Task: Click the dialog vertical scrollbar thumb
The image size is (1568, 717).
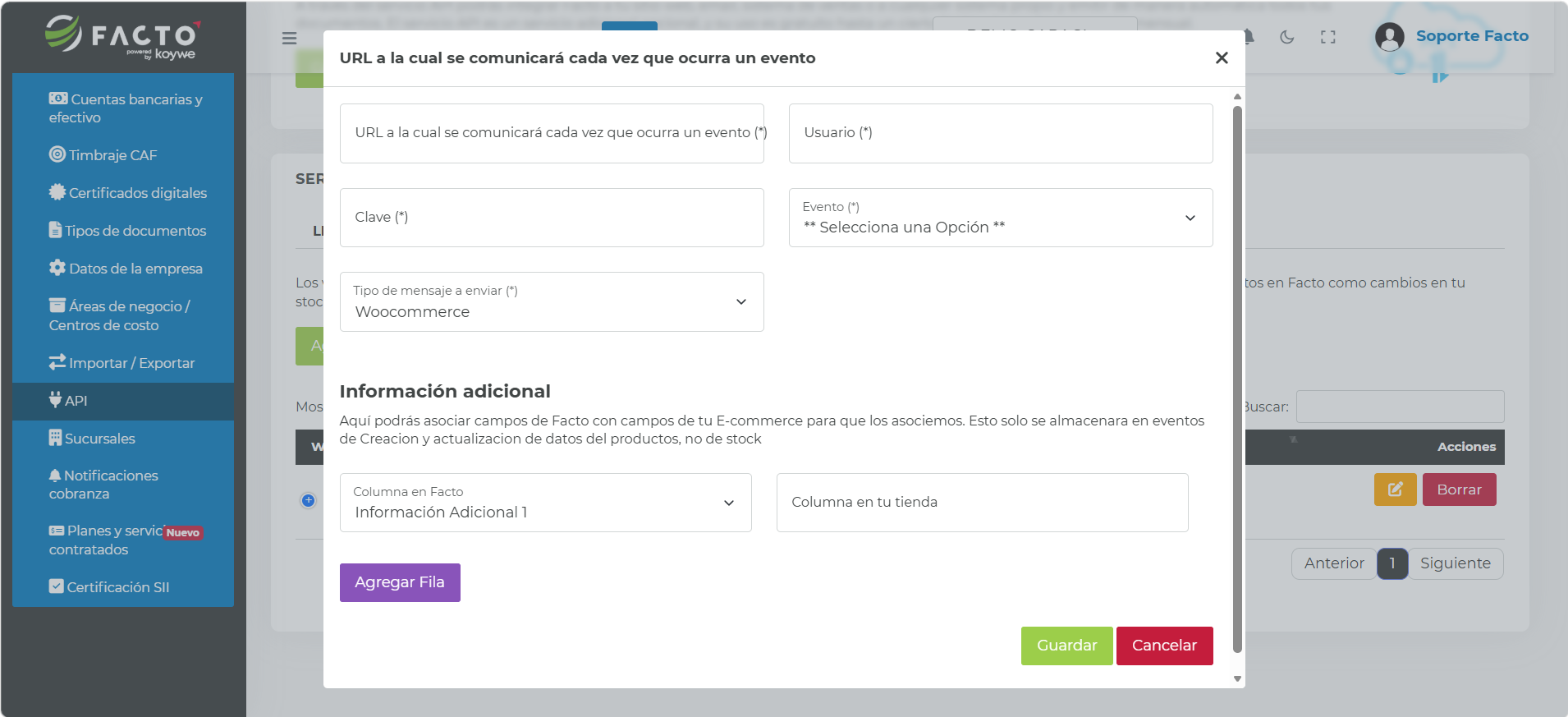Action: pos(1237,379)
